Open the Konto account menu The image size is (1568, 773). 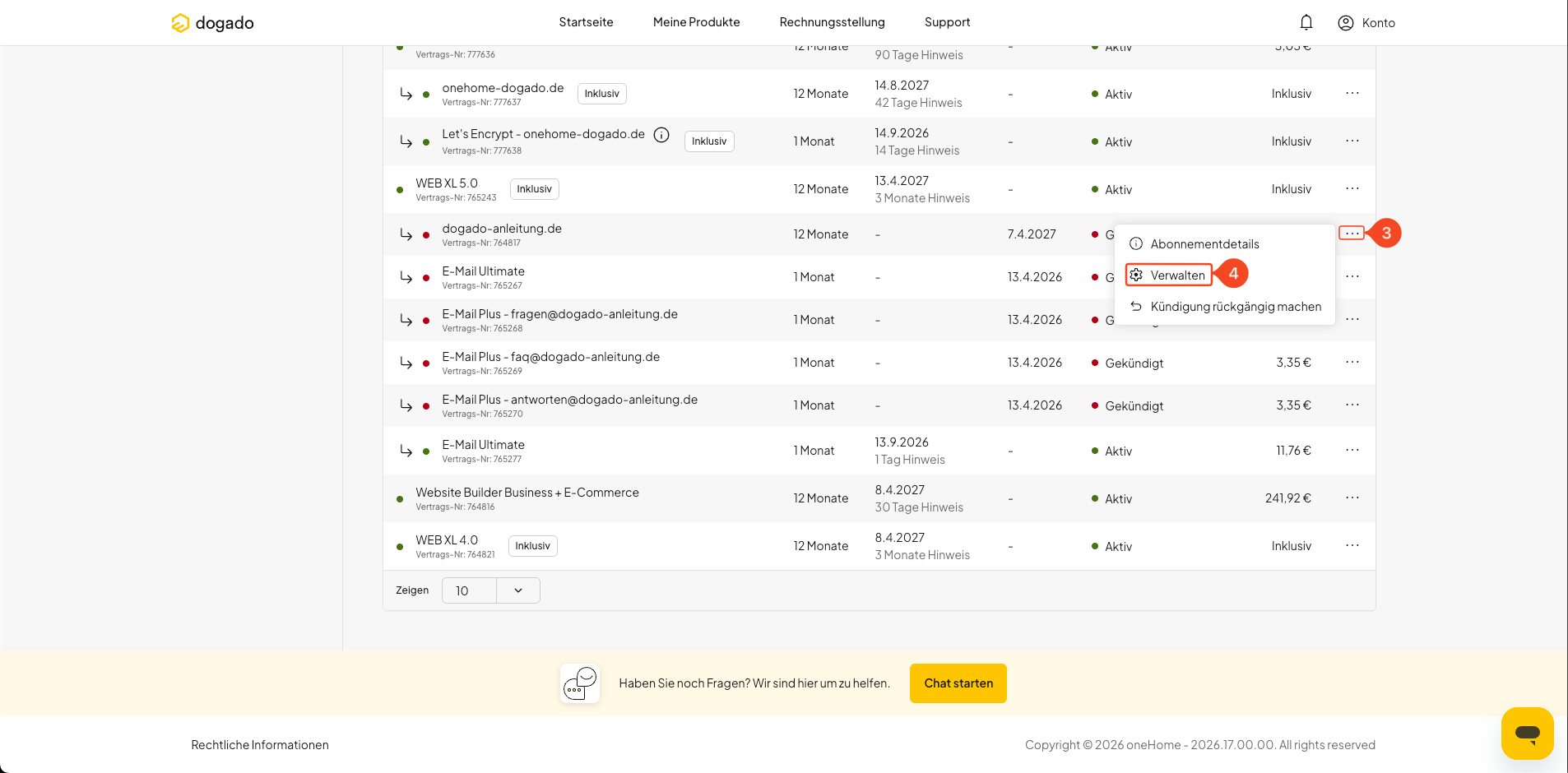point(1366,23)
